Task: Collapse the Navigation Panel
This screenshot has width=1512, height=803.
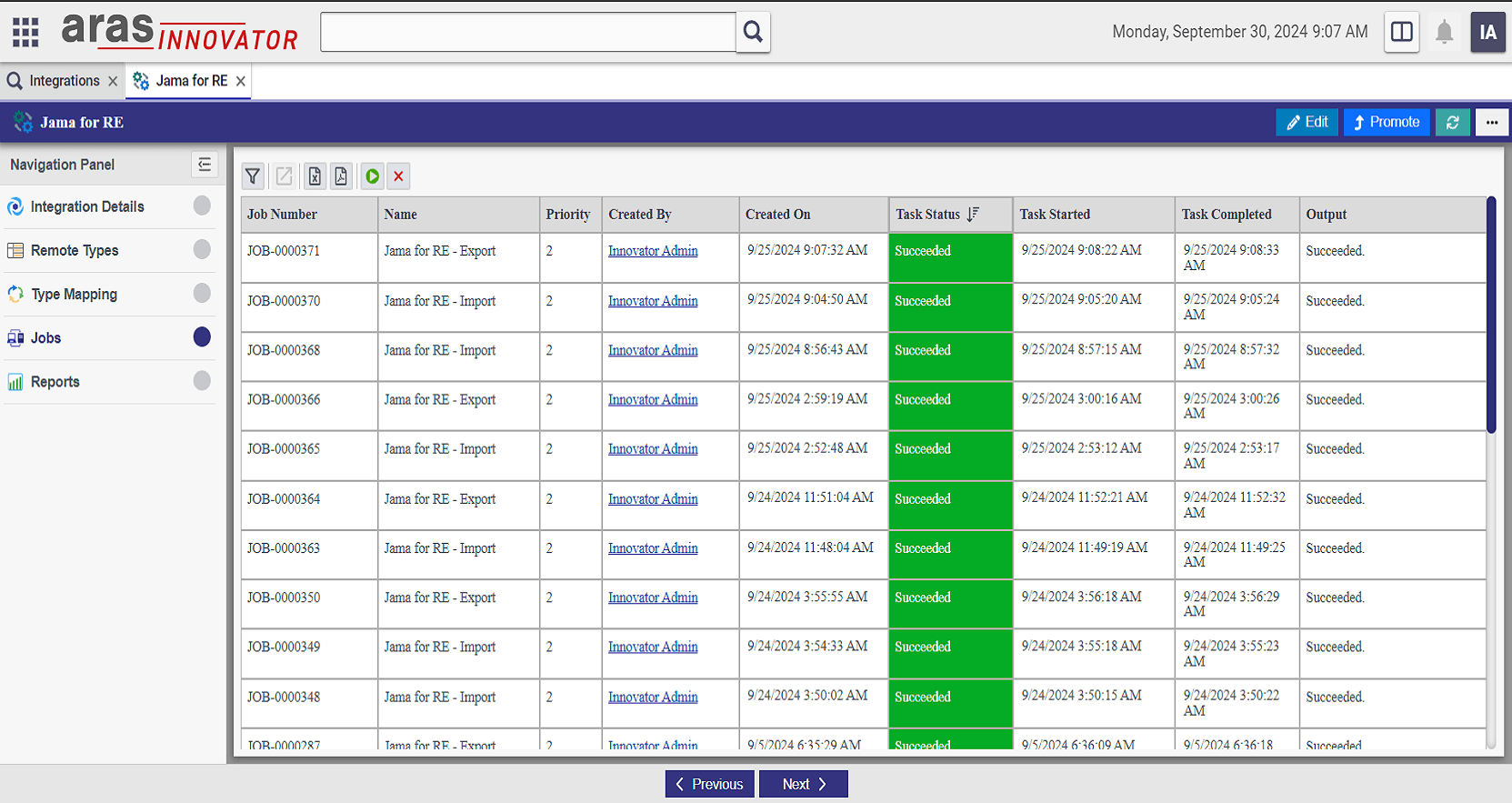Action: point(205,165)
